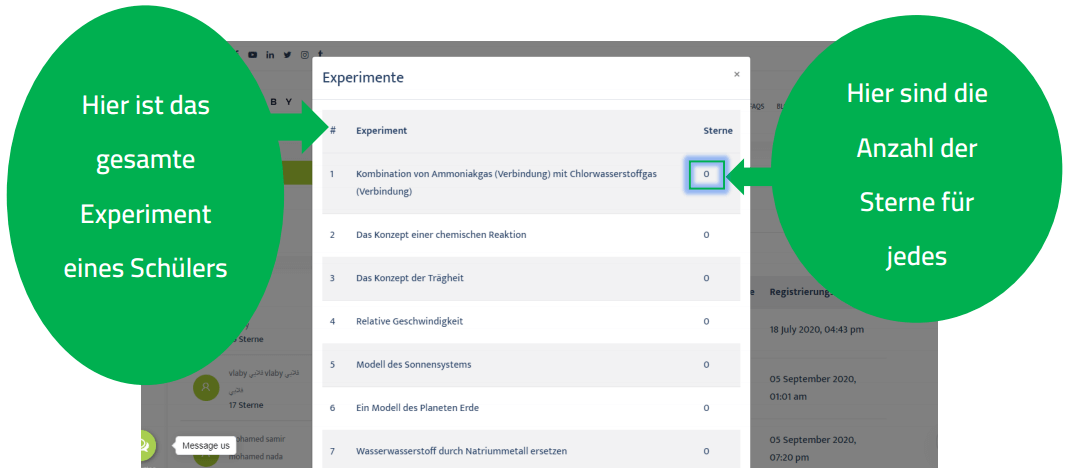Select 'Das Konzept einer chemischen Reaktion' row
The image size is (1074, 468).
coord(441,235)
